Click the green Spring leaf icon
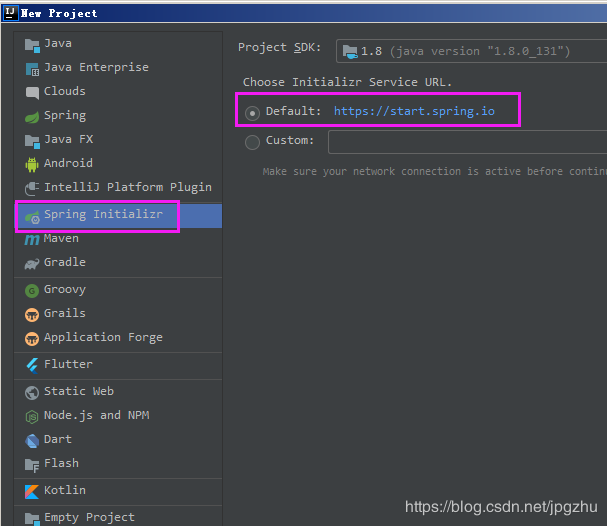Screen dimensions: 607x526 (32, 117)
